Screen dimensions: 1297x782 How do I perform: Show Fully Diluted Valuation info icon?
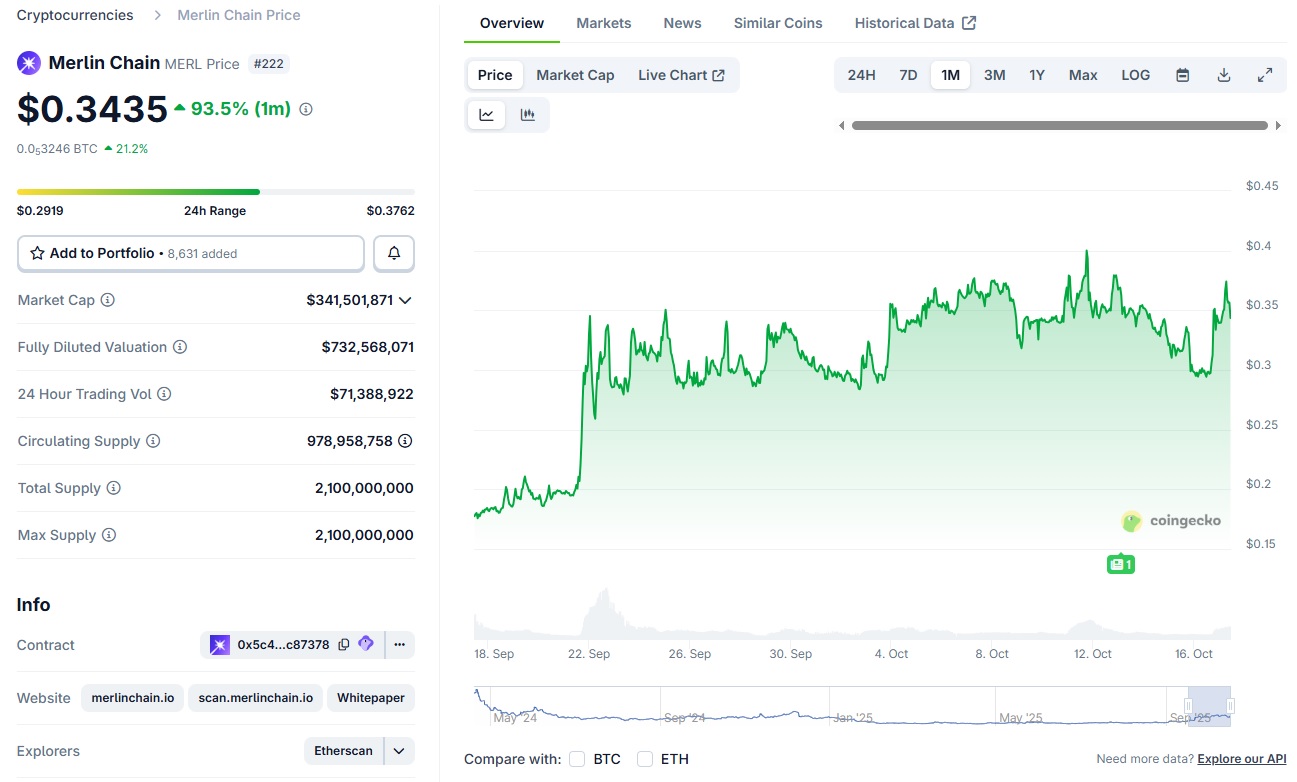point(180,347)
